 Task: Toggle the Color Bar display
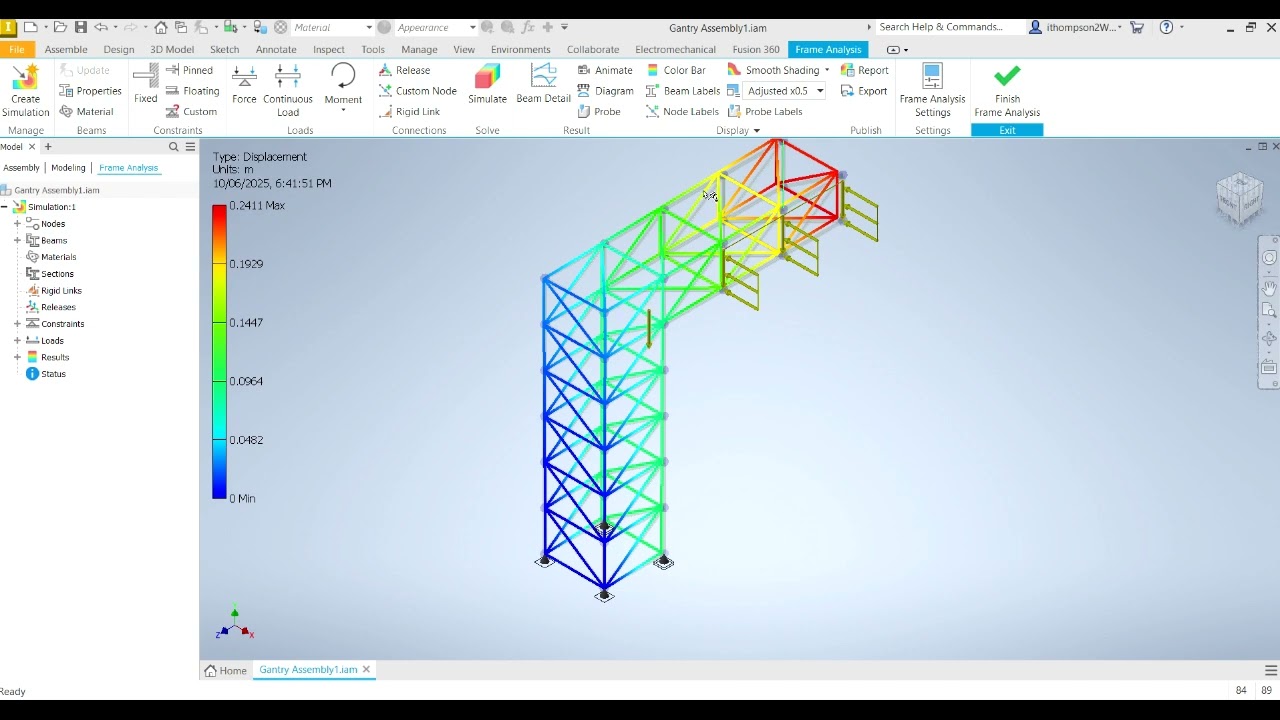pos(675,70)
